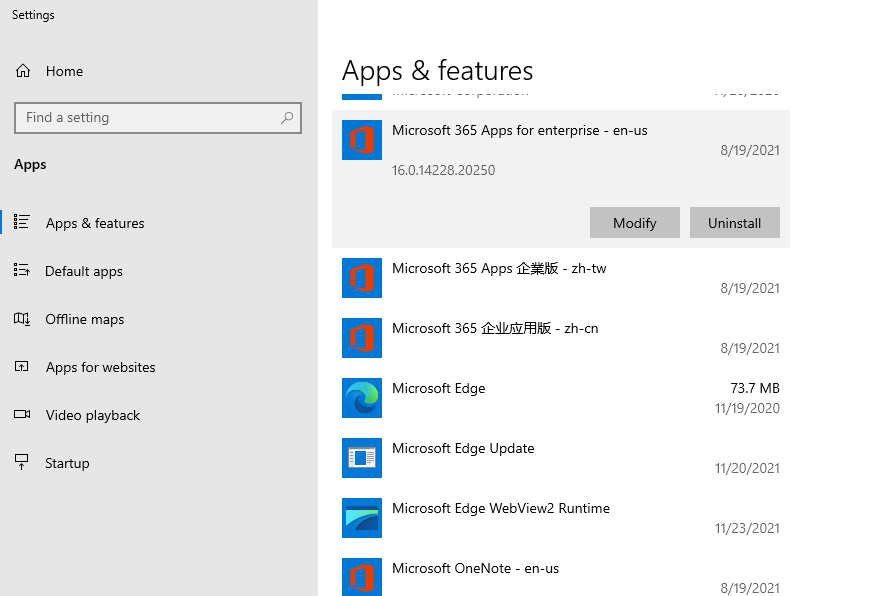
Task: Click the Offline maps map icon
Action: 21,319
